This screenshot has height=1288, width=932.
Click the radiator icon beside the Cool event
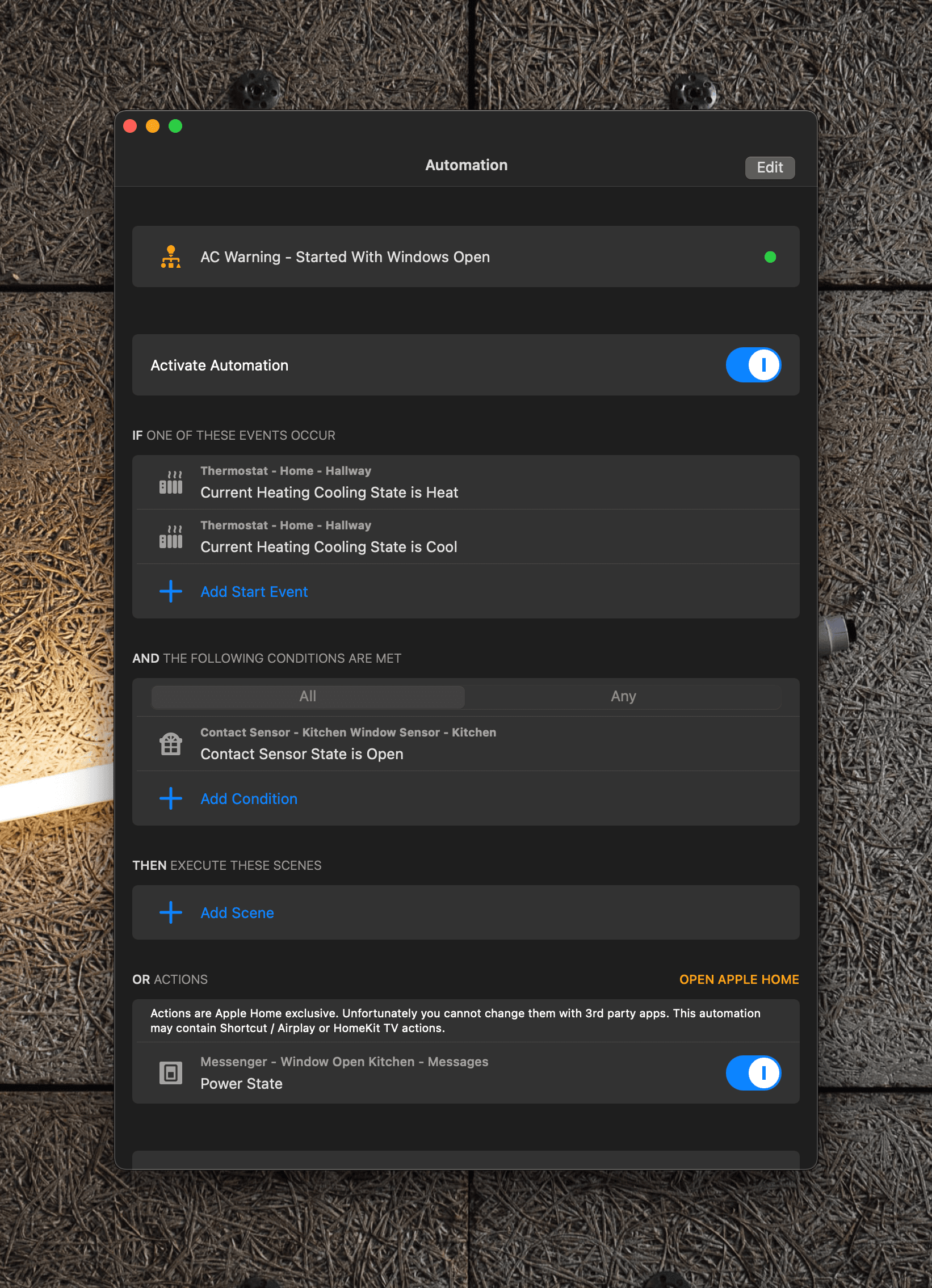[x=170, y=537]
